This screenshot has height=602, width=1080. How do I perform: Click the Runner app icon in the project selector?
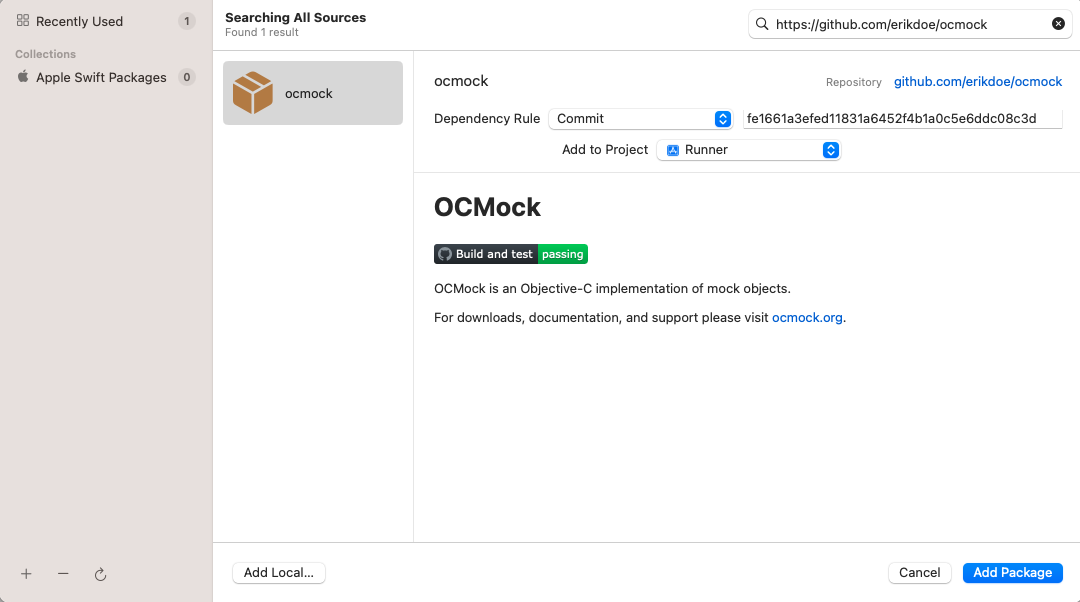pos(672,149)
